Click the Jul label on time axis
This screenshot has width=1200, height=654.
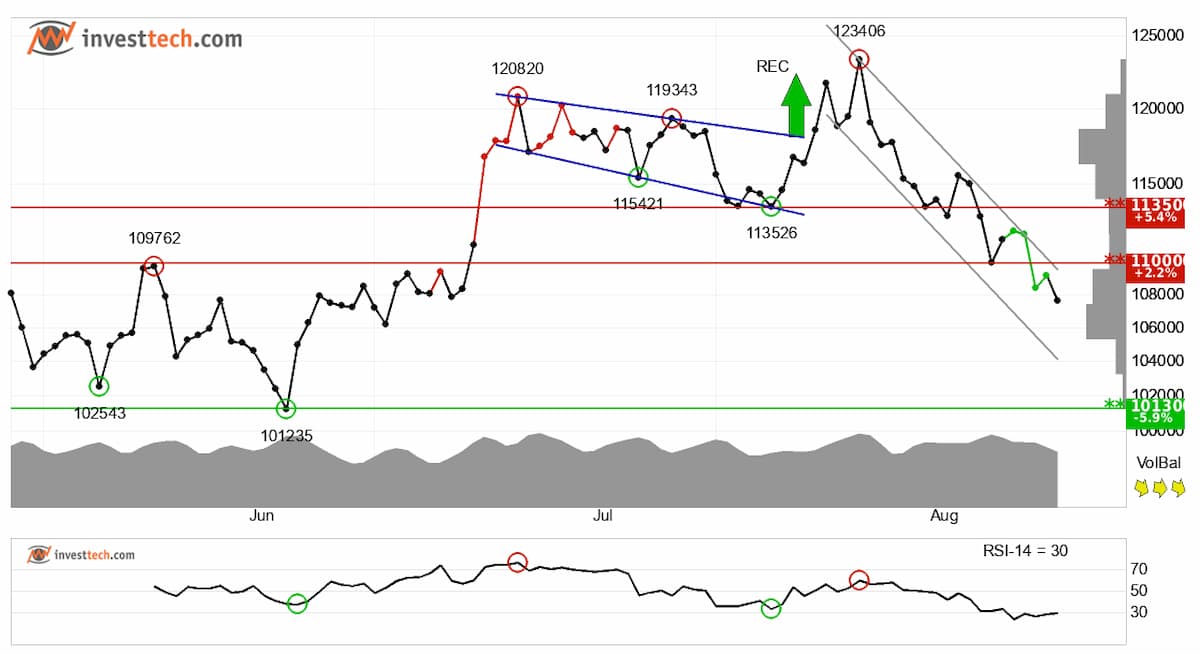pos(602,516)
